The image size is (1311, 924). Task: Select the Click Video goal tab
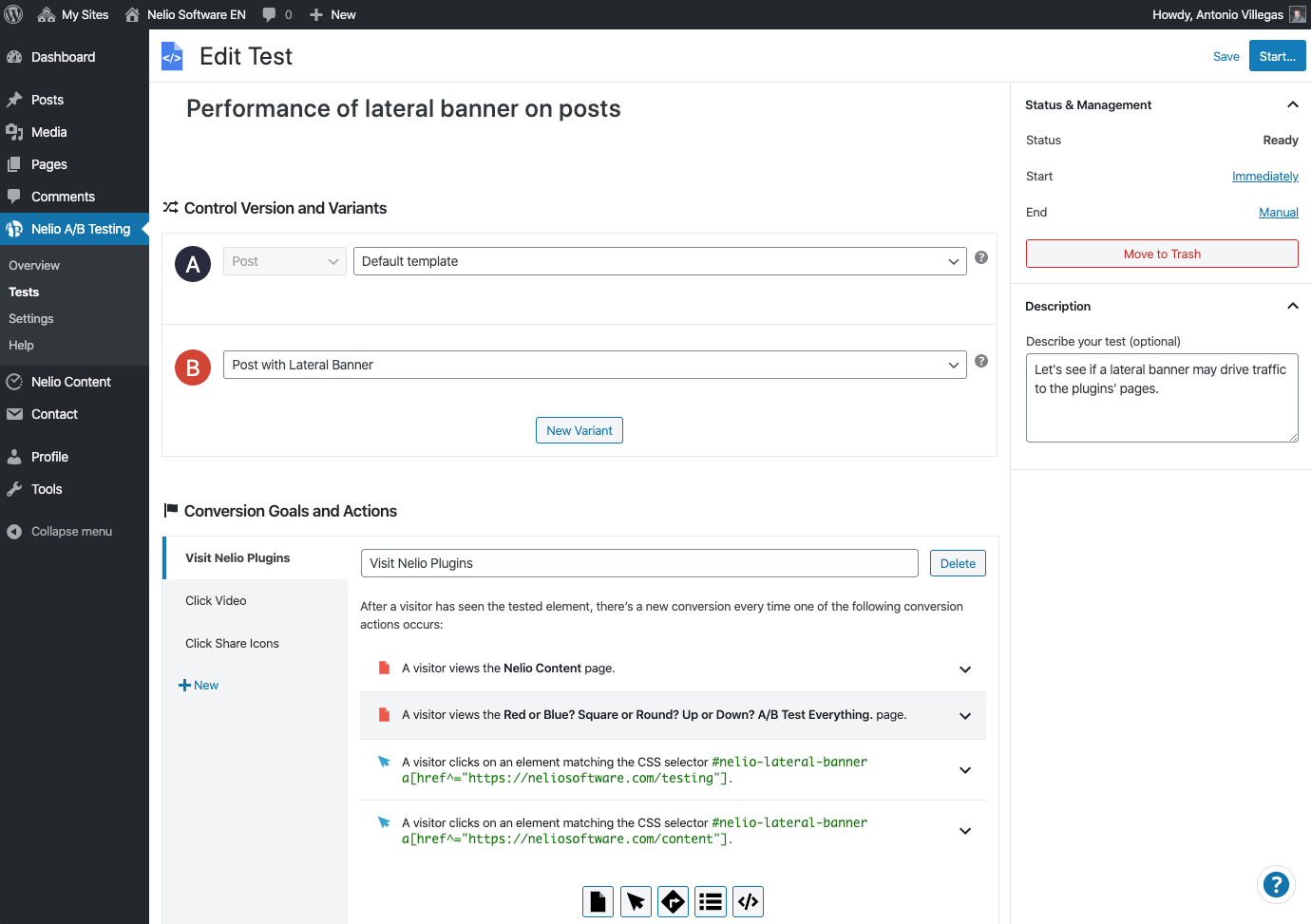(x=216, y=601)
